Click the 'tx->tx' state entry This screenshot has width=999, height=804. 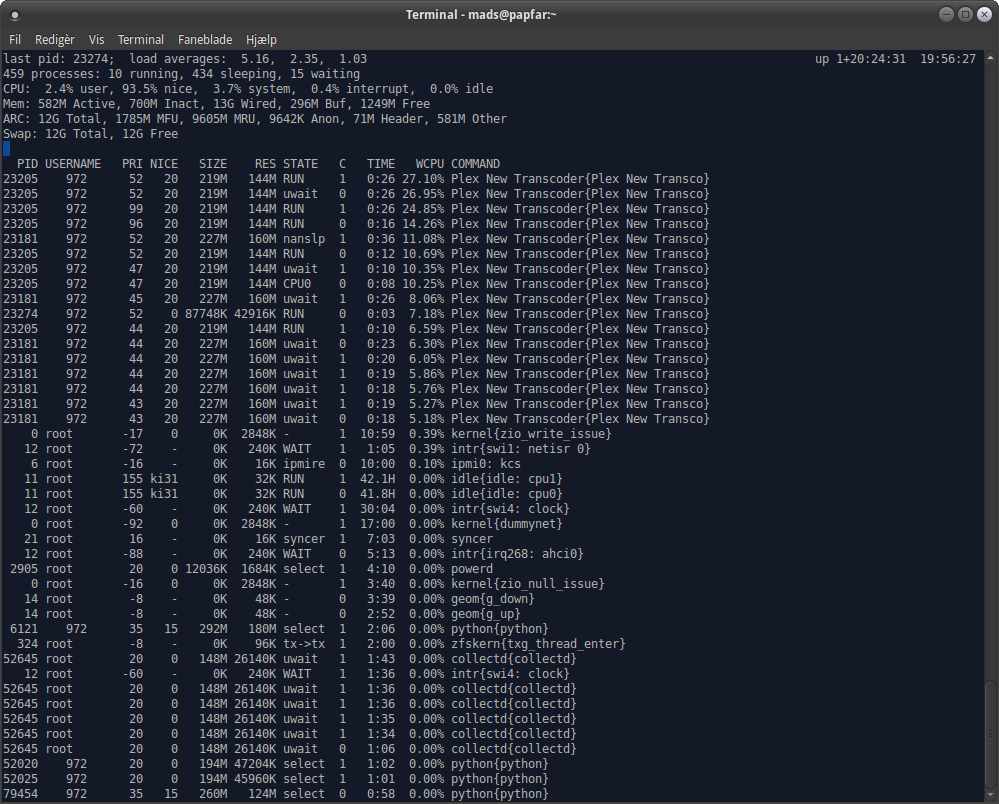click(304, 644)
